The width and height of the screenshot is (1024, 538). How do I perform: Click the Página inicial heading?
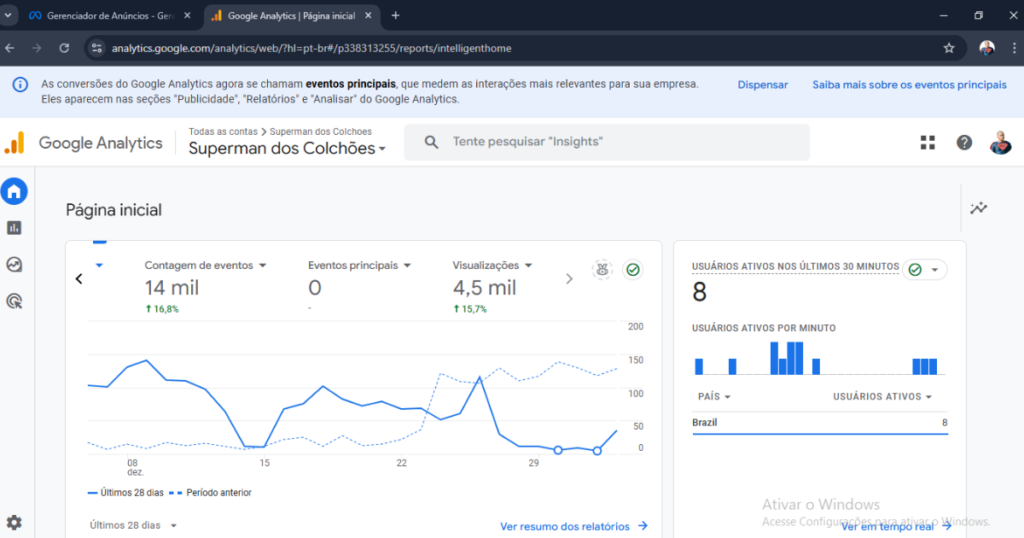coord(114,210)
